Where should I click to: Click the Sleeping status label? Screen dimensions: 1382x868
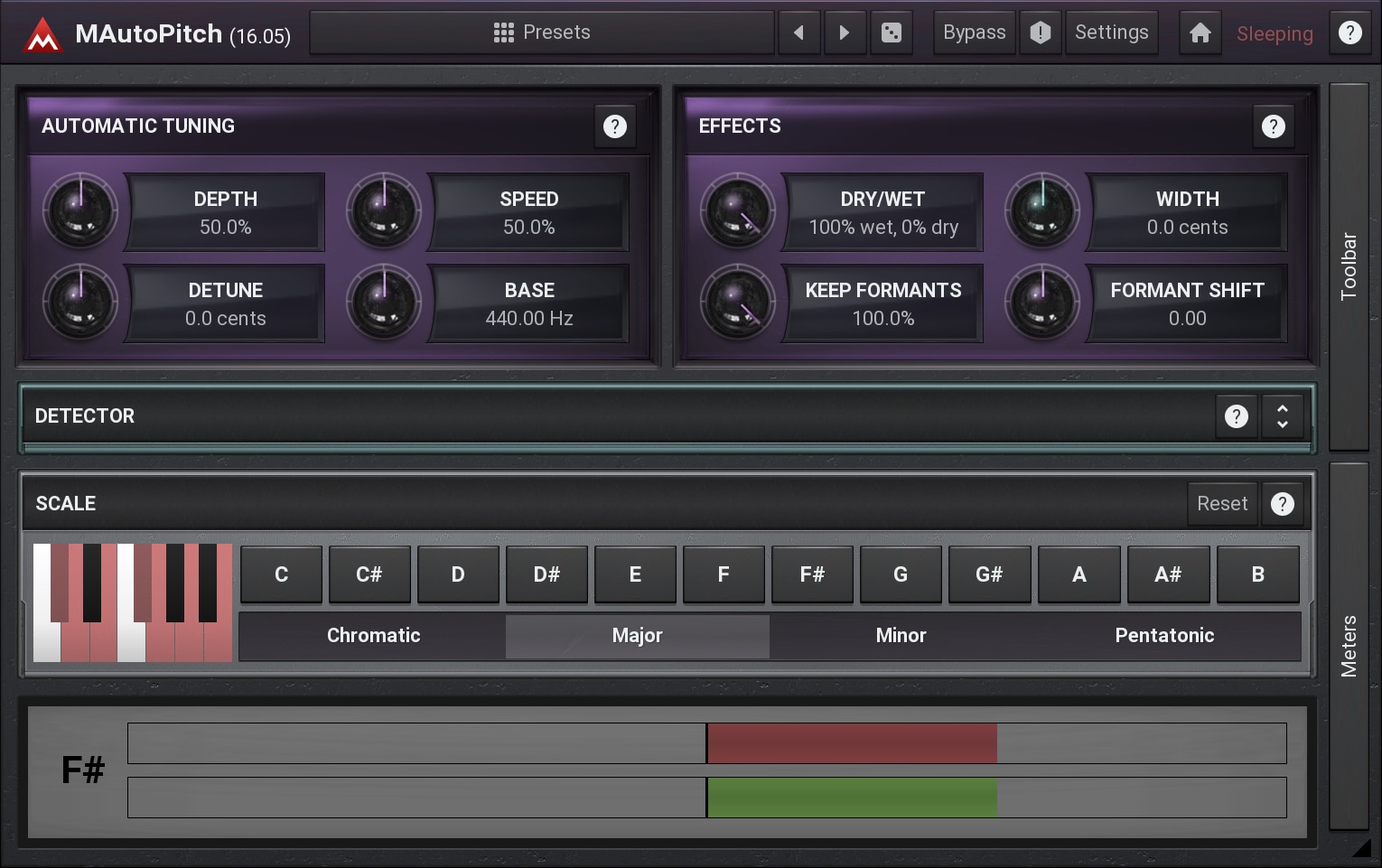coord(1275,34)
